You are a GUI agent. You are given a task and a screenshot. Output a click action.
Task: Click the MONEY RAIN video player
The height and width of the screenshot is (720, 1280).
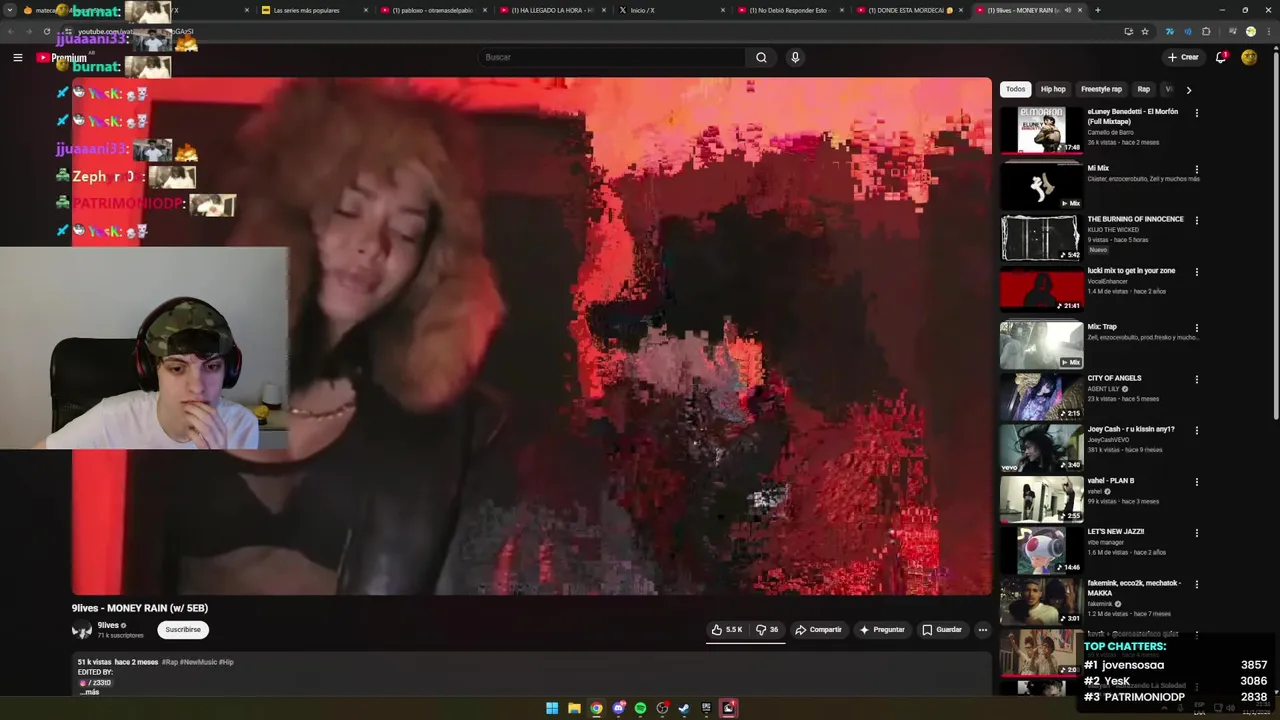point(532,337)
